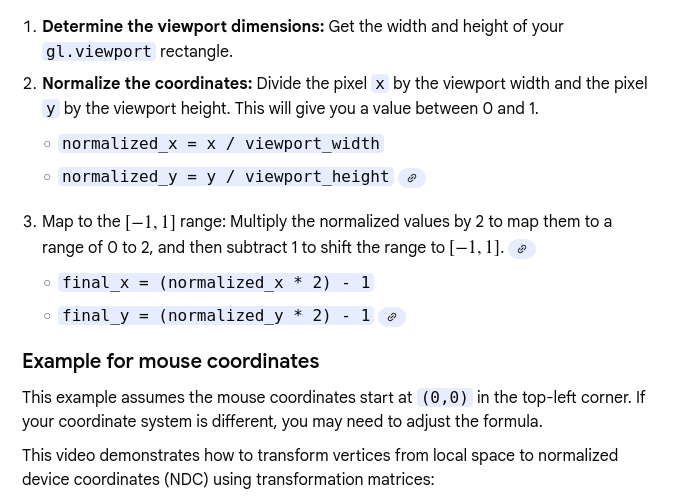680x499 pixels.
Task: Click the list number 3 marker
Action: (29, 222)
